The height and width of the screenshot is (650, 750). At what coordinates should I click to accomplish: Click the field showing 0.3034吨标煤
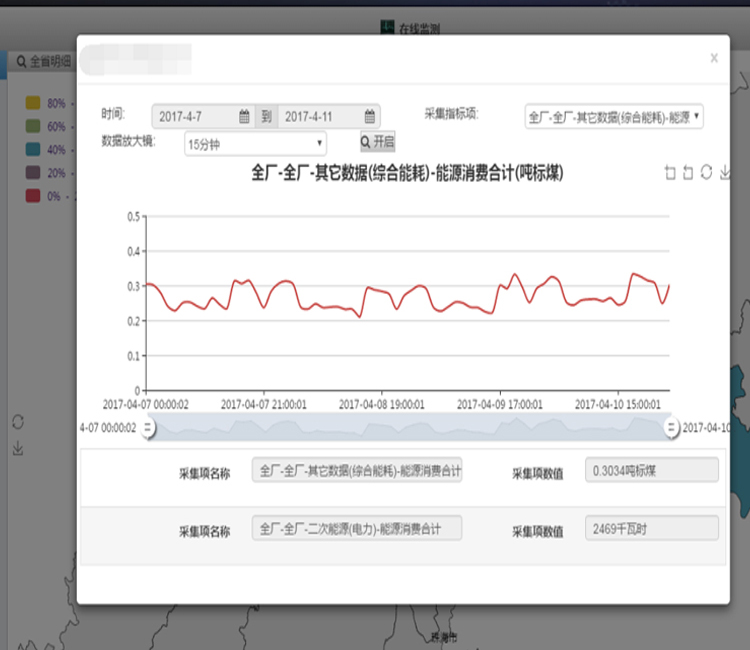[651, 470]
